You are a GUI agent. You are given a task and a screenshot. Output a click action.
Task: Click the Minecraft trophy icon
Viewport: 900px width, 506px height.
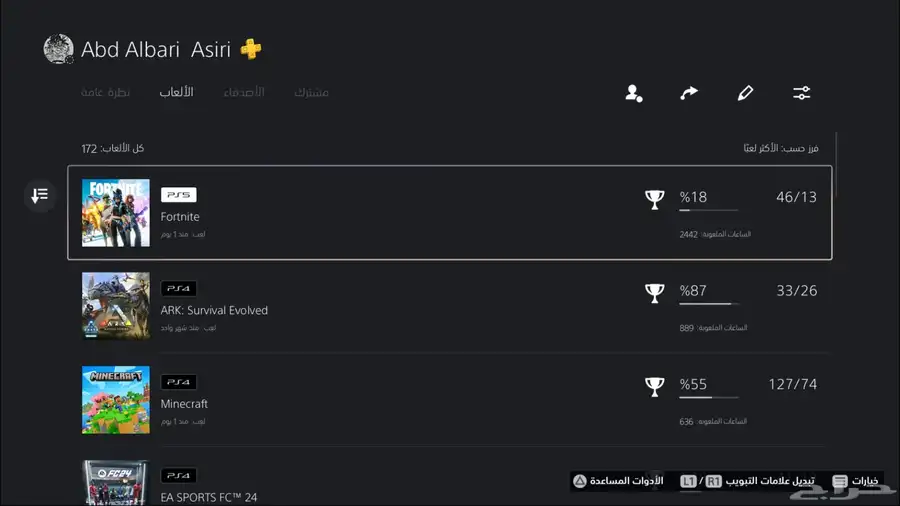654,387
